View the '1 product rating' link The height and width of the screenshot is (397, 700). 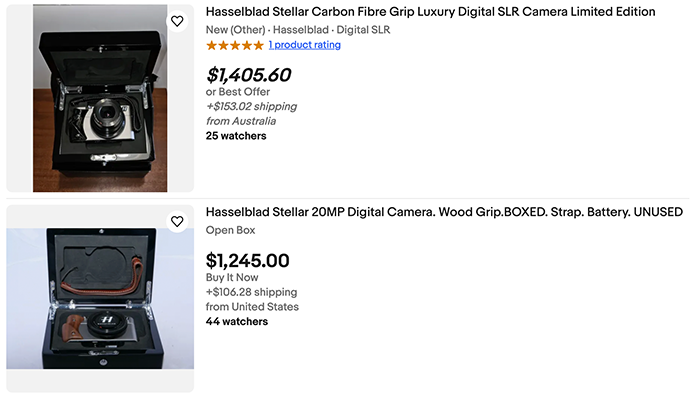pyautogui.click(x=304, y=45)
